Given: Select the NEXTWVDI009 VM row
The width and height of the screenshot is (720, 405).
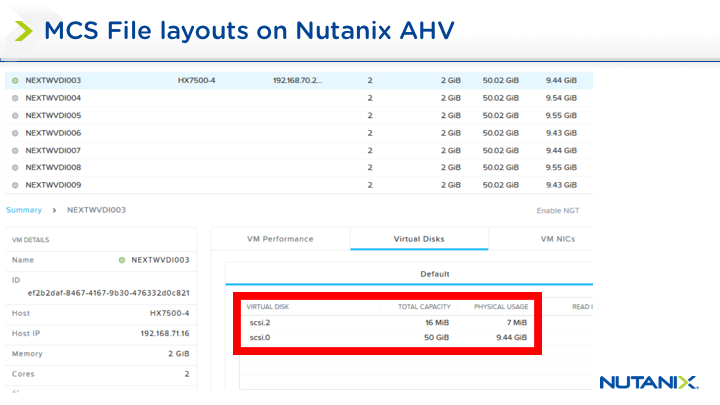Looking at the screenshot, I should pyautogui.click(x=299, y=185).
